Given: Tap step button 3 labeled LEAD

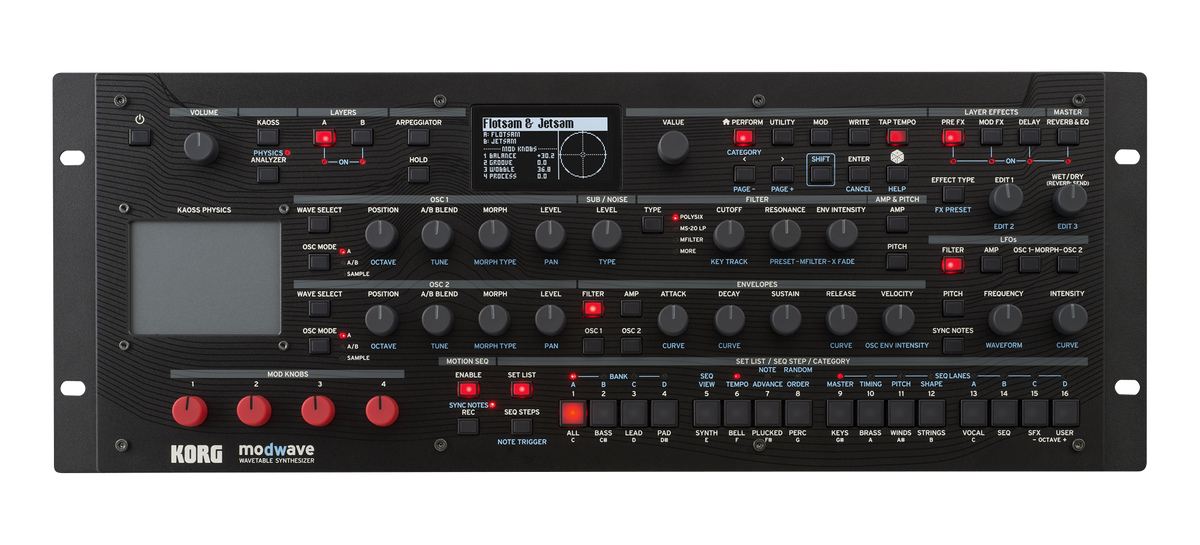Looking at the screenshot, I should pyautogui.click(x=634, y=413).
